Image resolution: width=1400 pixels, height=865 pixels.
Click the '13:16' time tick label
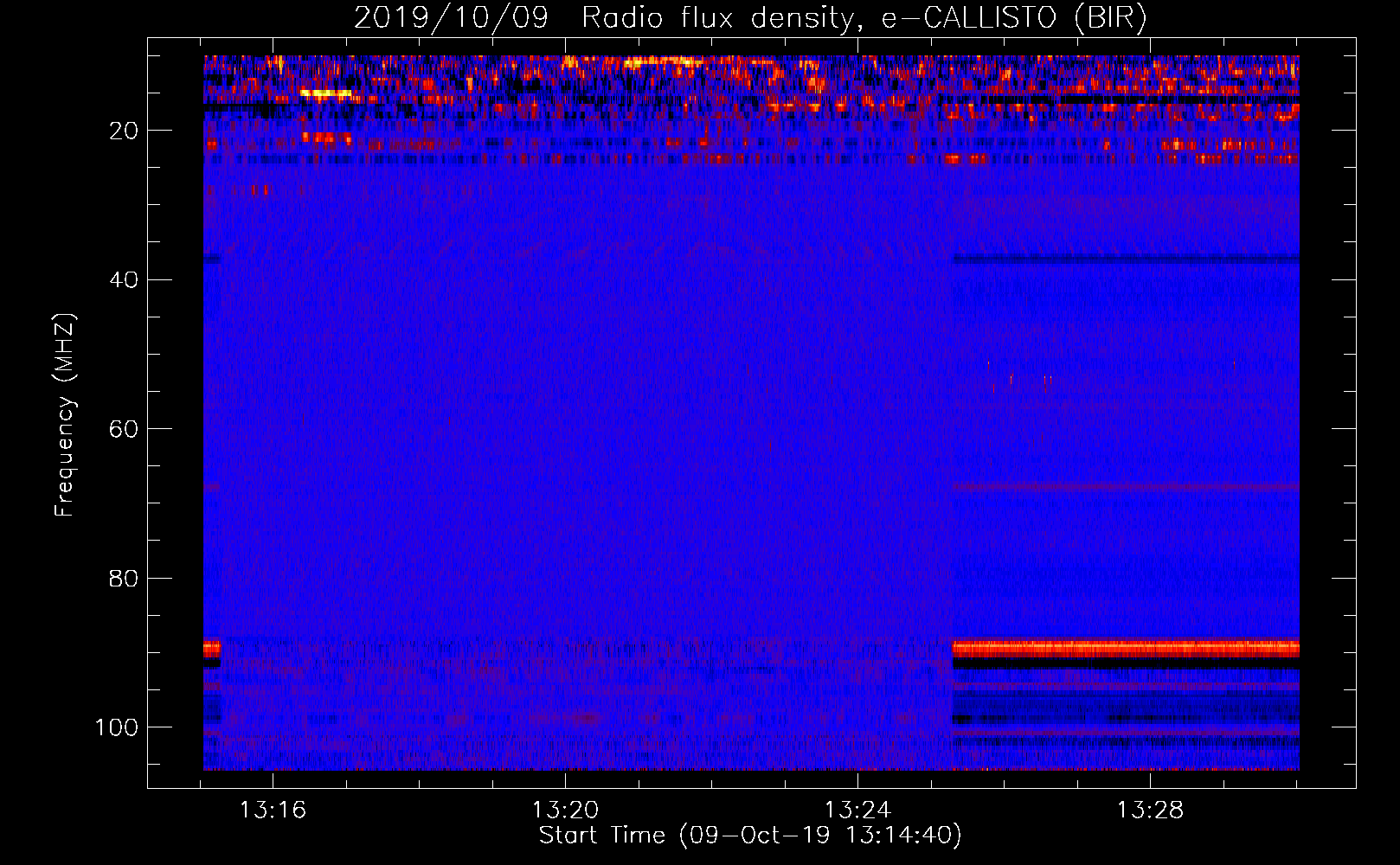[x=273, y=811]
